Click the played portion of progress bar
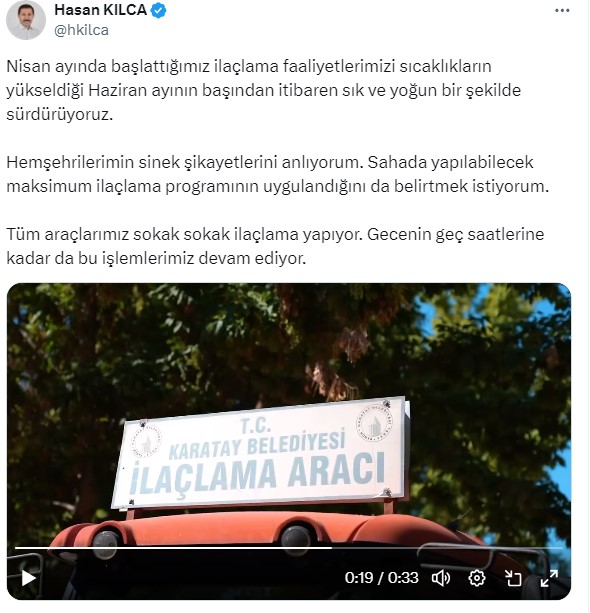Screen dimensions: 590x613 173,548
